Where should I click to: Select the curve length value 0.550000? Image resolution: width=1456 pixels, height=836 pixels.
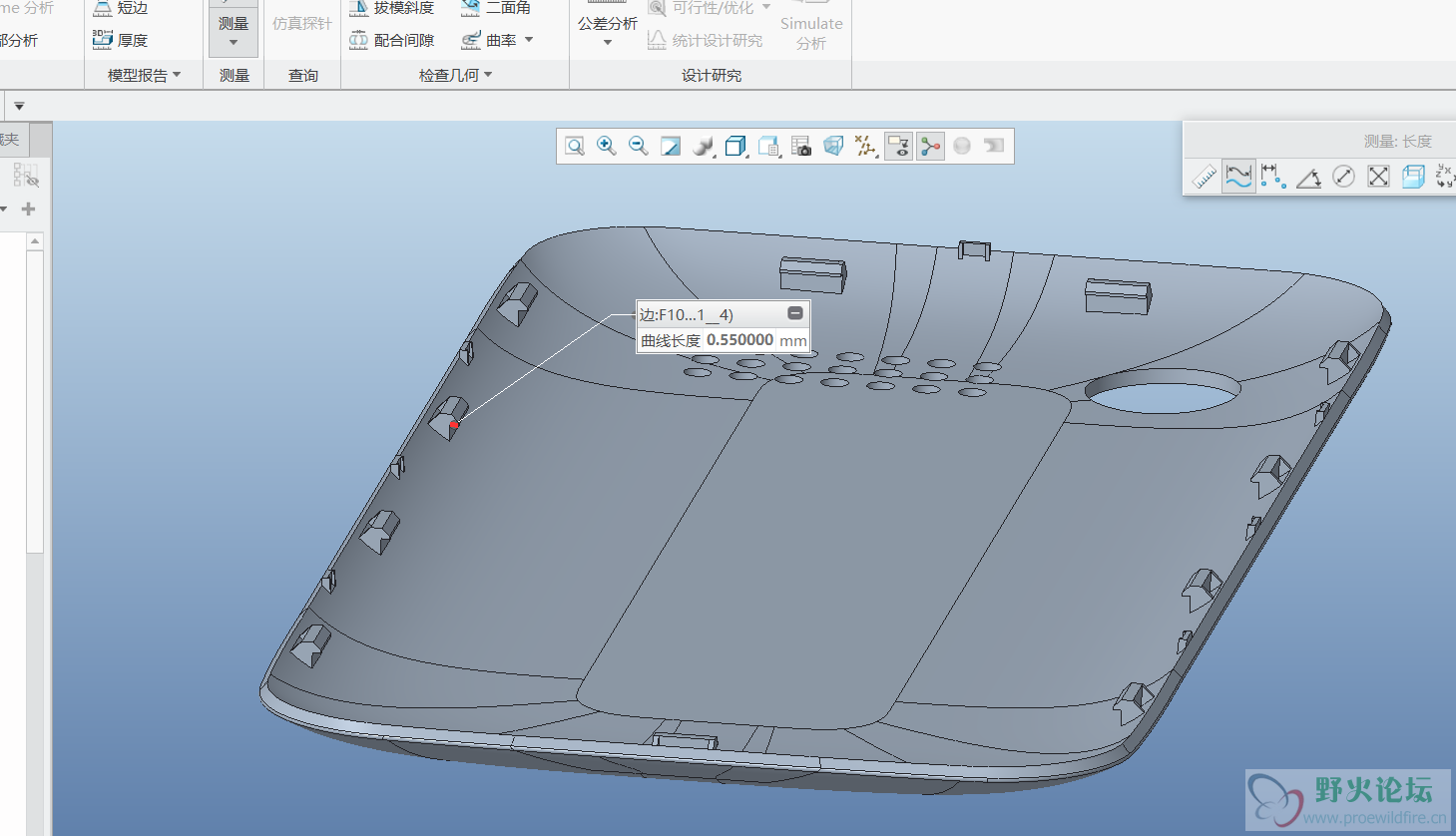pyautogui.click(x=740, y=340)
